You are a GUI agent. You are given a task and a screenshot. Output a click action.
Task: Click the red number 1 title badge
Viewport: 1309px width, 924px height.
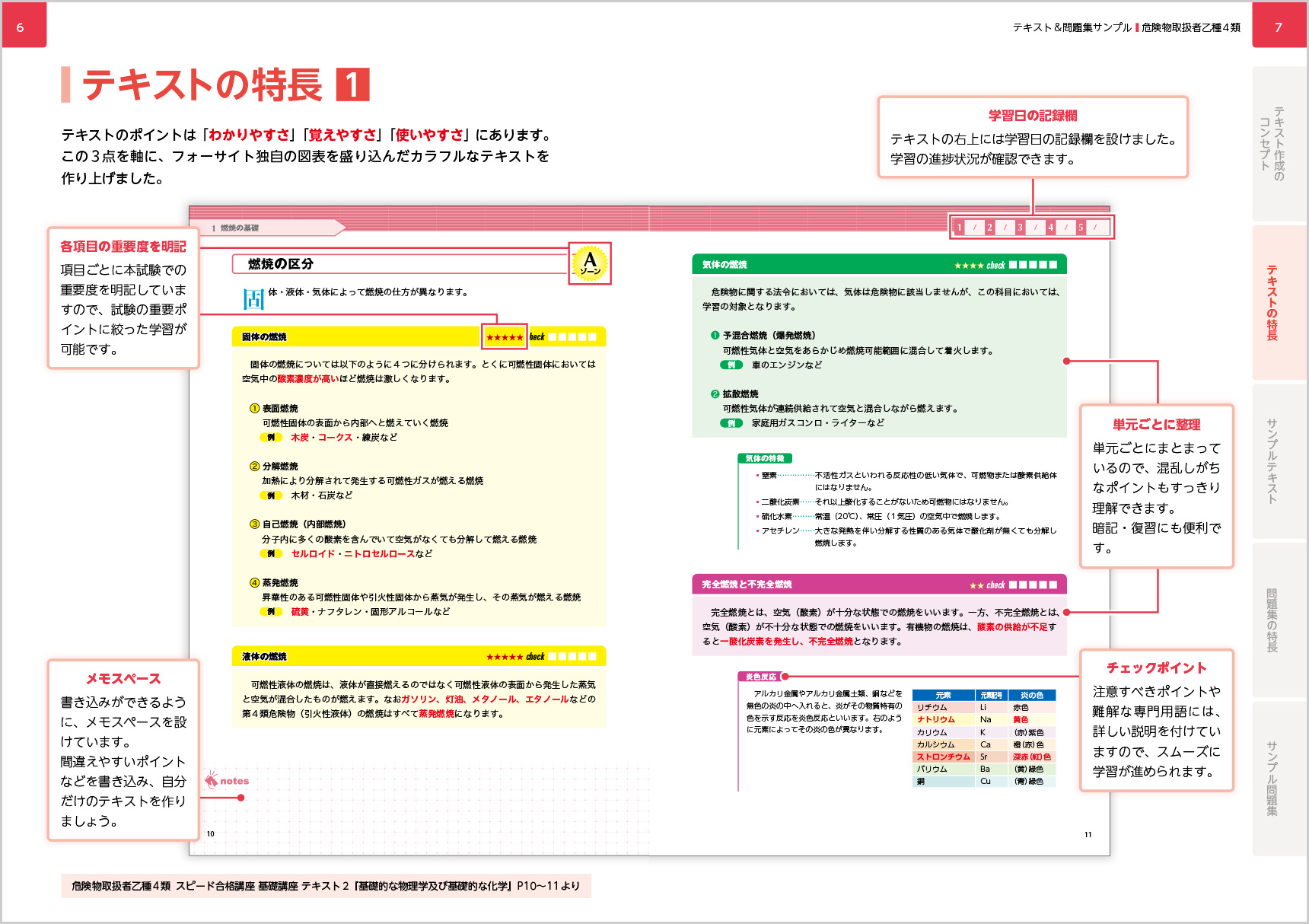pyautogui.click(x=353, y=84)
